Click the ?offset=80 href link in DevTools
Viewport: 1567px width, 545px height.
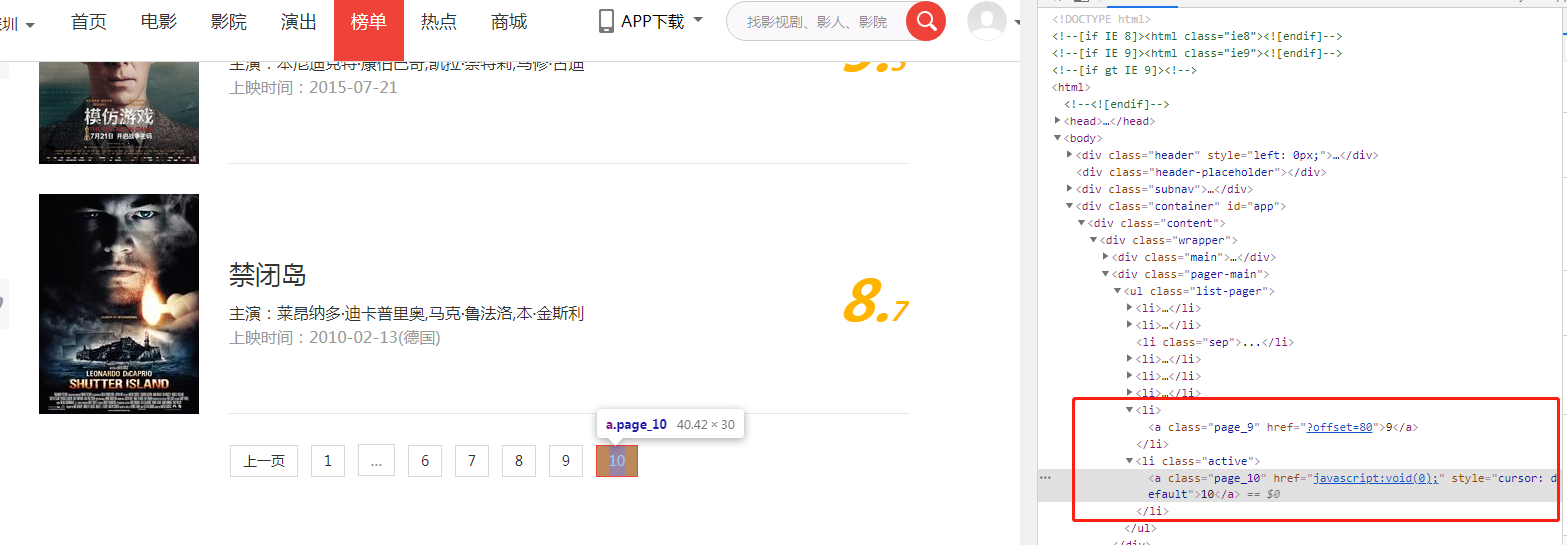pyautogui.click(x=1339, y=427)
